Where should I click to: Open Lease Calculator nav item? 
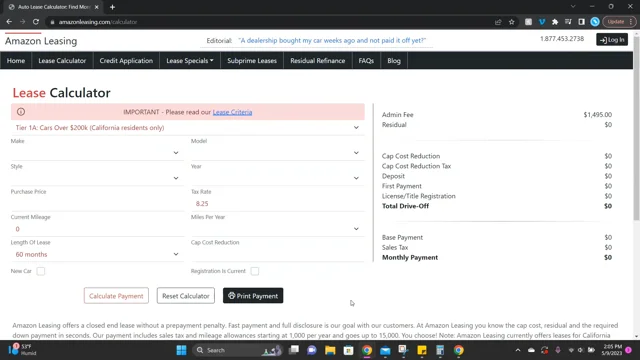pos(62,60)
